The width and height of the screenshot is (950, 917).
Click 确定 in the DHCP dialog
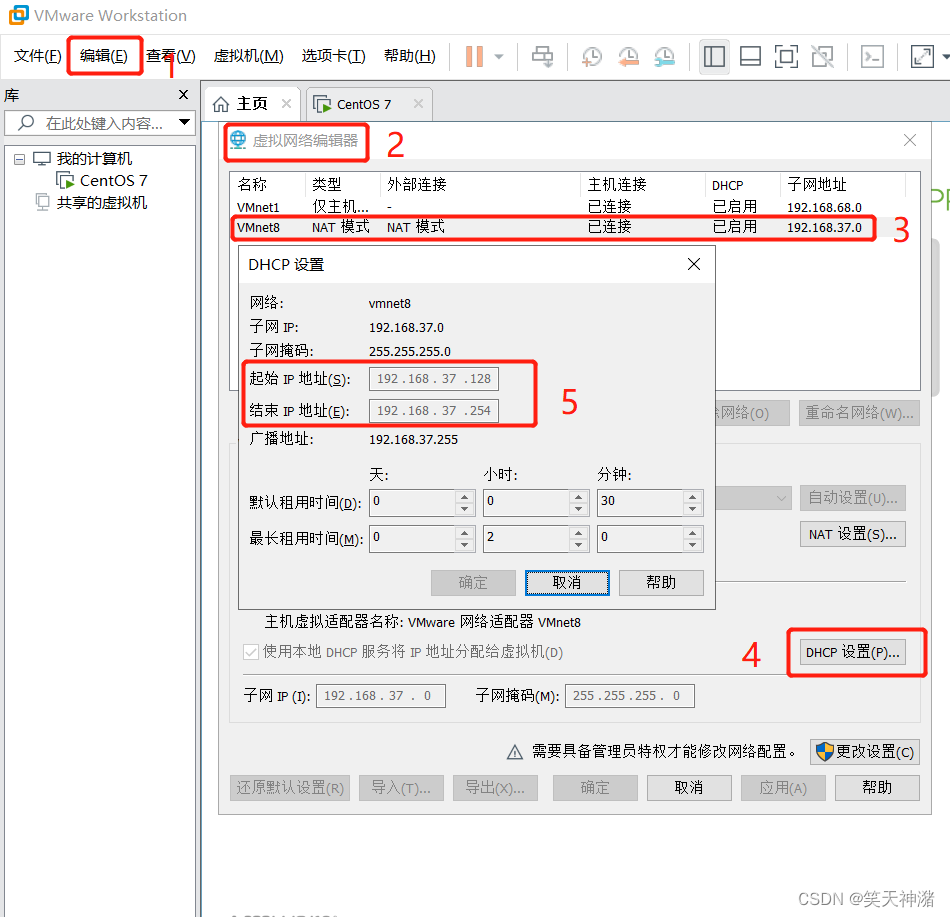pyautogui.click(x=473, y=583)
